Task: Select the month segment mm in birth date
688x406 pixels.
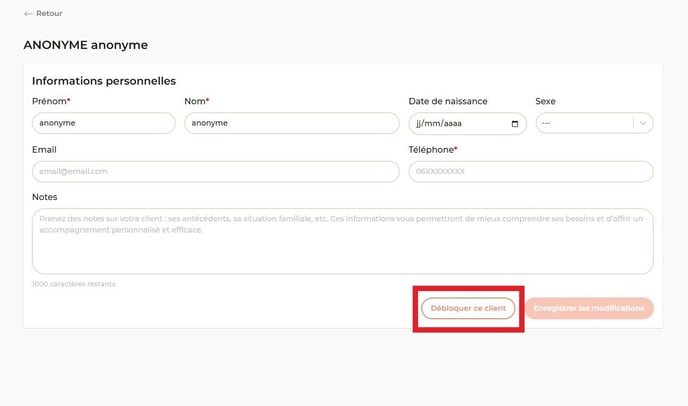Action: click(435, 124)
